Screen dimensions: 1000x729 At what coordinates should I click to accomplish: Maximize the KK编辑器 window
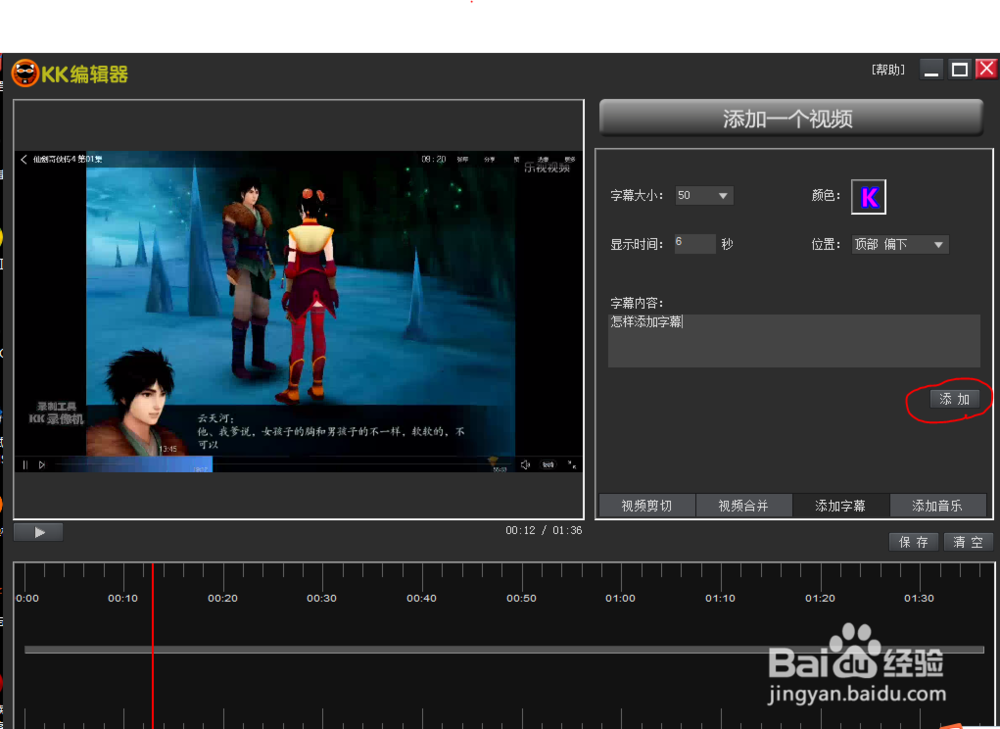point(959,70)
